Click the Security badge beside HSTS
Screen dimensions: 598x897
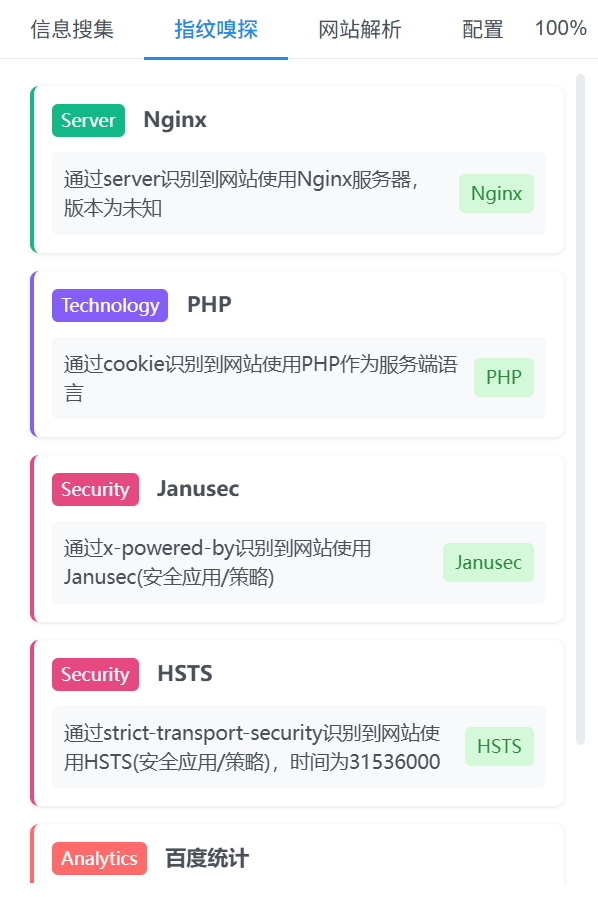95,674
